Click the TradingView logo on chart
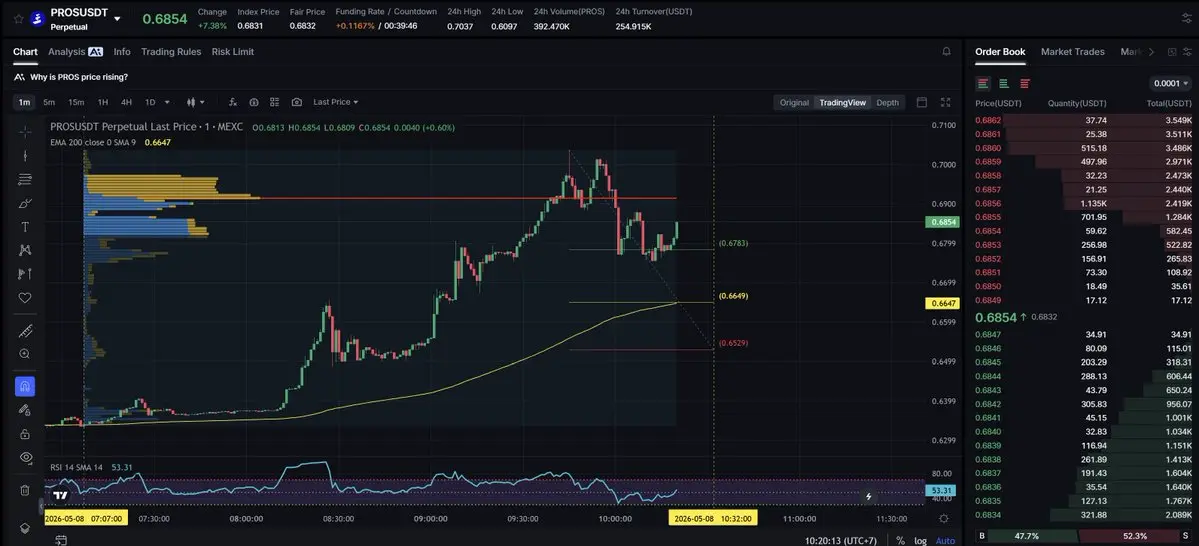 60,495
